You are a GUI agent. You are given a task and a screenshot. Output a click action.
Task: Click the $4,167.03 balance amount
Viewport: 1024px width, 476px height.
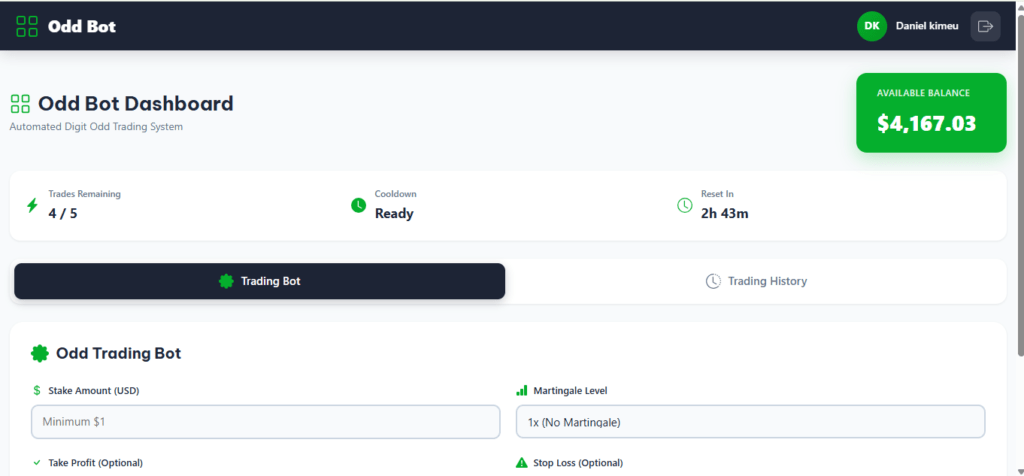[926, 123]
